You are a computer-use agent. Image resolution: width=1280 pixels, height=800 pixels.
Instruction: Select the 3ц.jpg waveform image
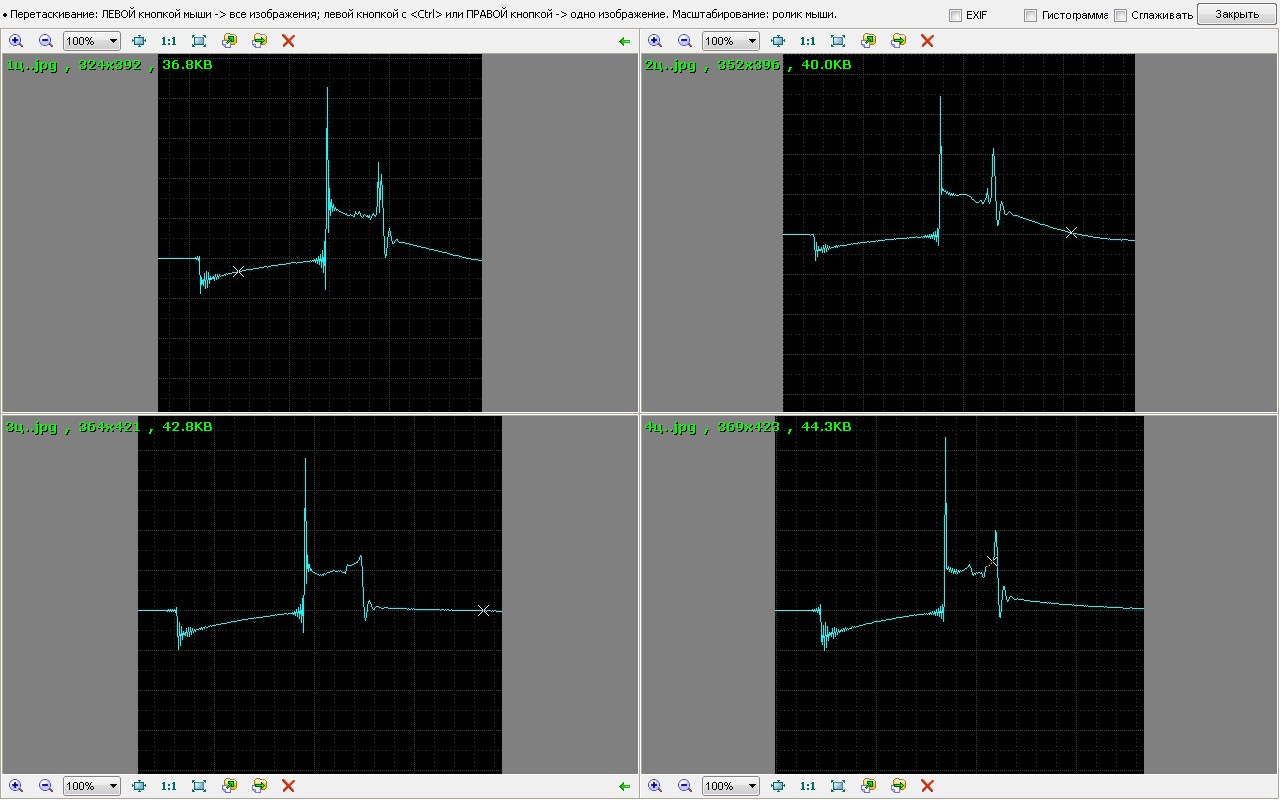320,594
